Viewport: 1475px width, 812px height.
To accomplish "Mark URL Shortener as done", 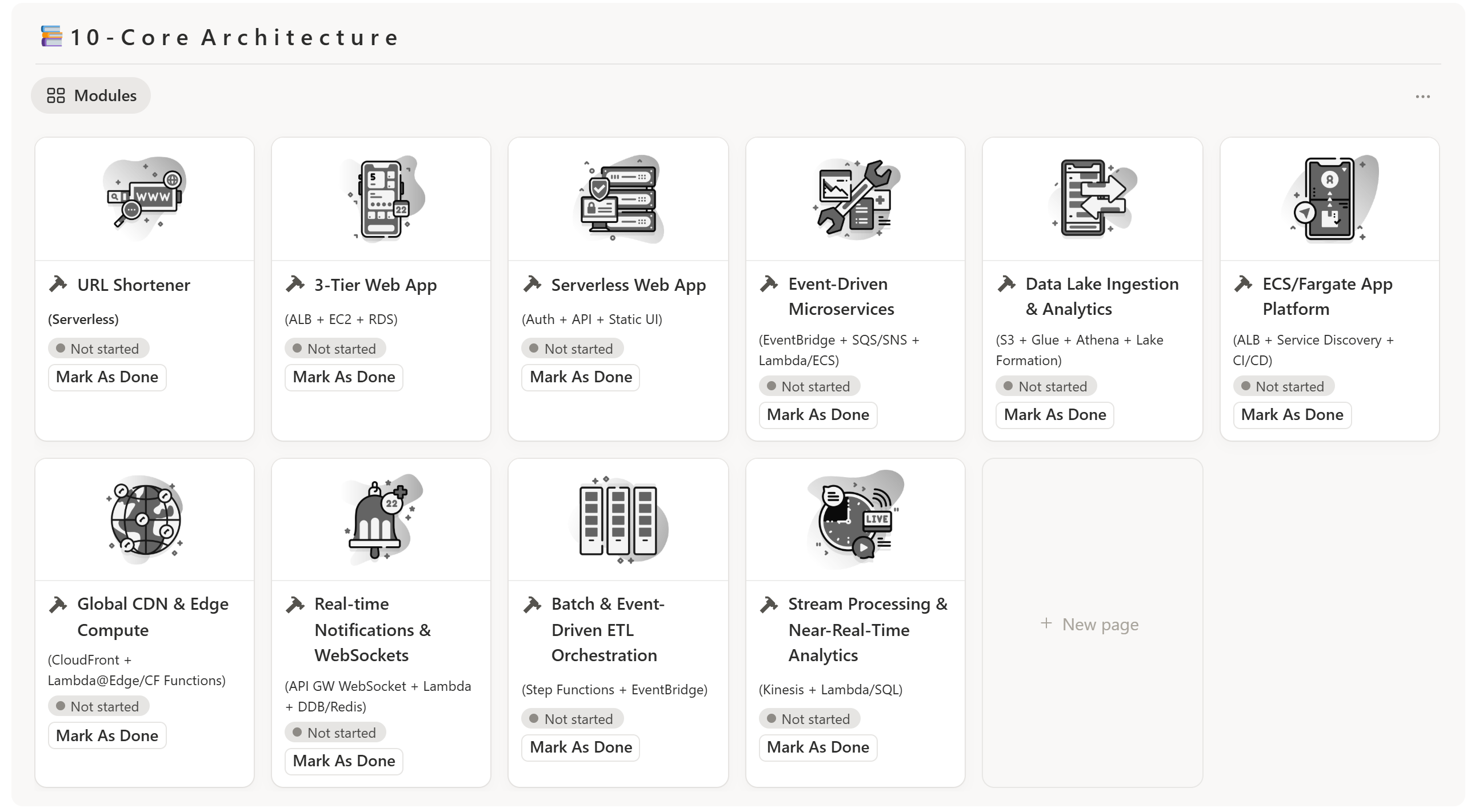I will pos(107,377).
